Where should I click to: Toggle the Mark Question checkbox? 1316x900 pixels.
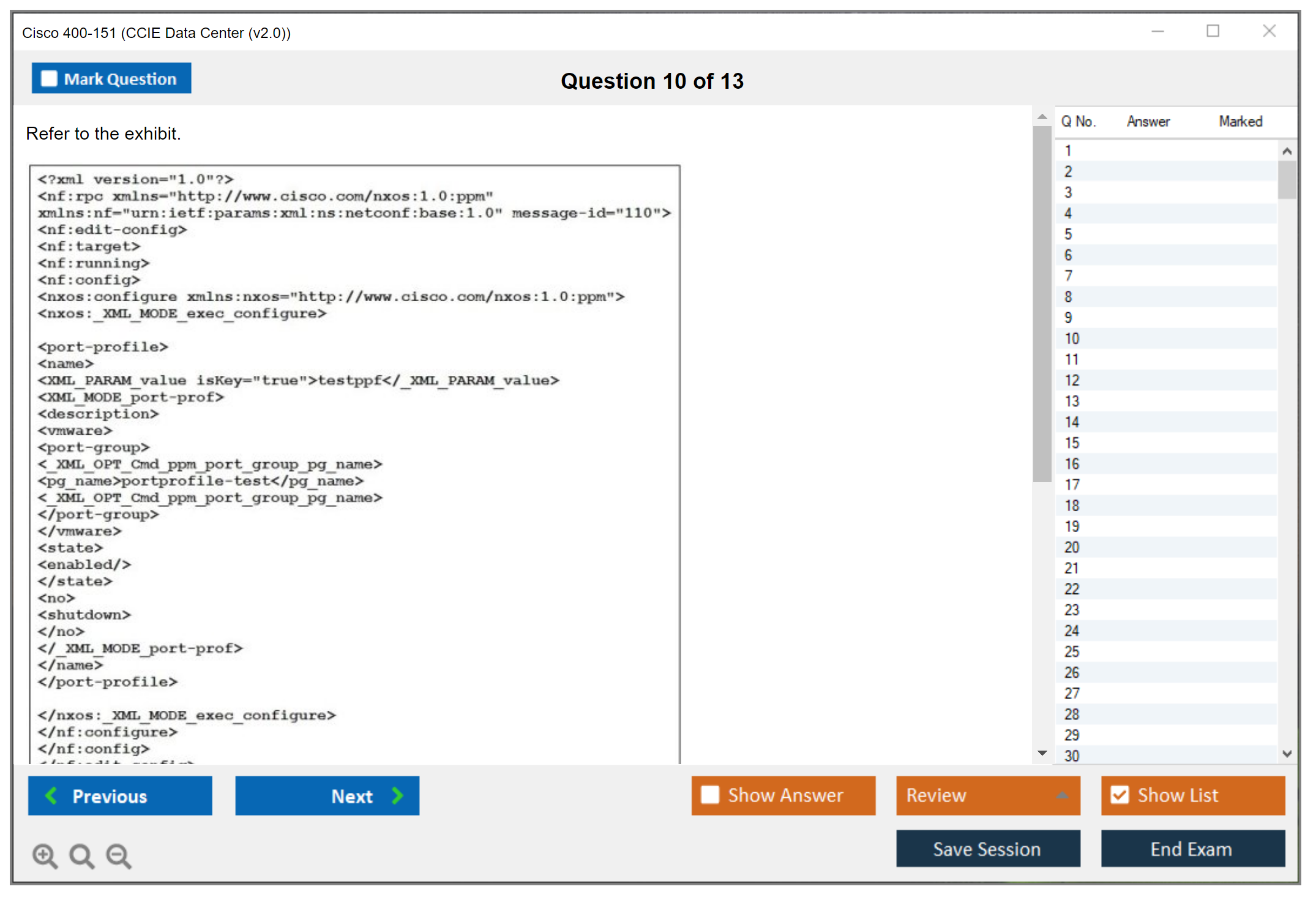tap(49, 79)
